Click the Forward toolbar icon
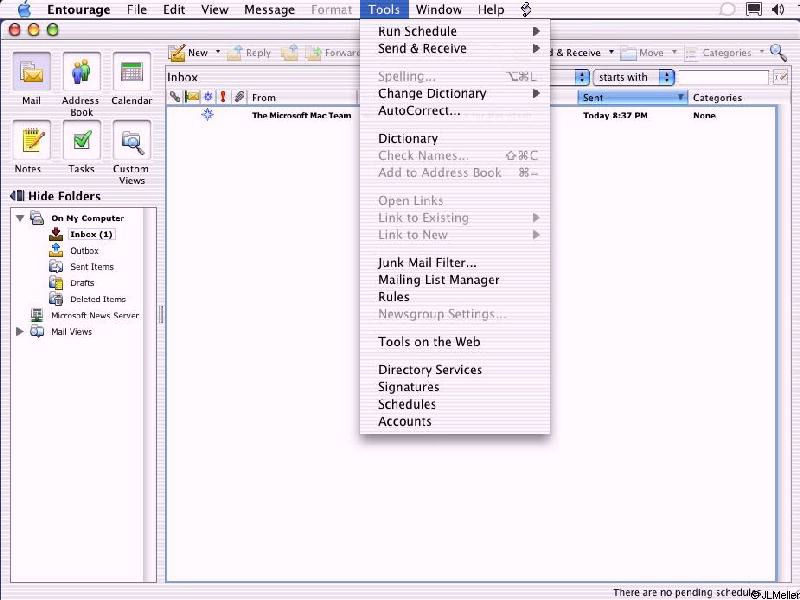800x600 pixels. [313, 53]
